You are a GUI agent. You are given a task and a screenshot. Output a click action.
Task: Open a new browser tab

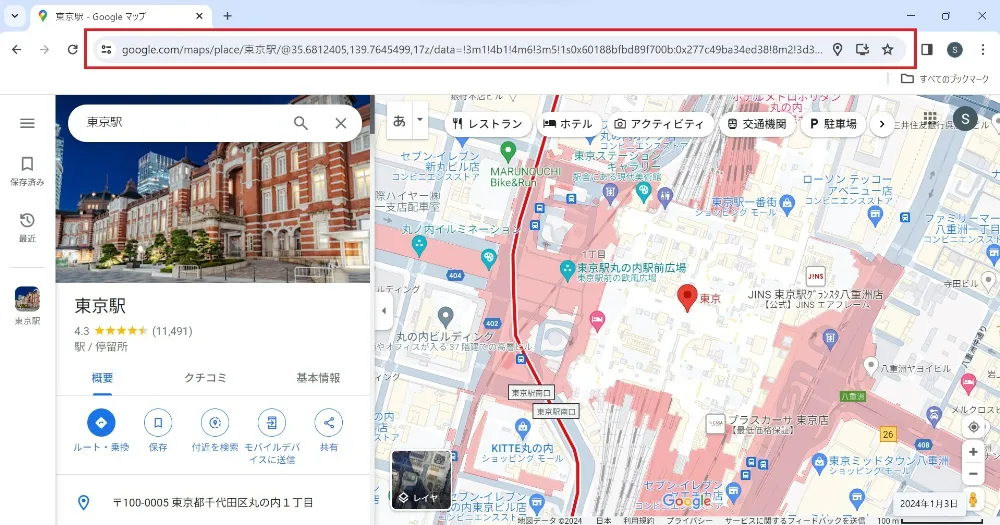pos(227,16)
